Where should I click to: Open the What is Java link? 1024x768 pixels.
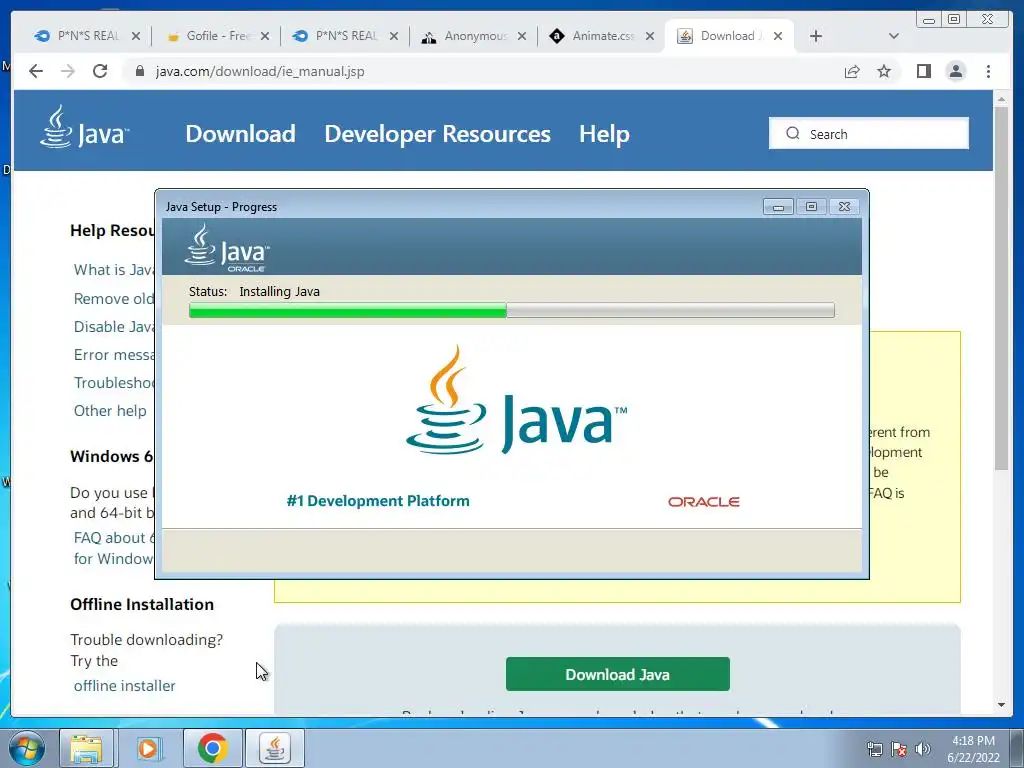pos(114,270)
